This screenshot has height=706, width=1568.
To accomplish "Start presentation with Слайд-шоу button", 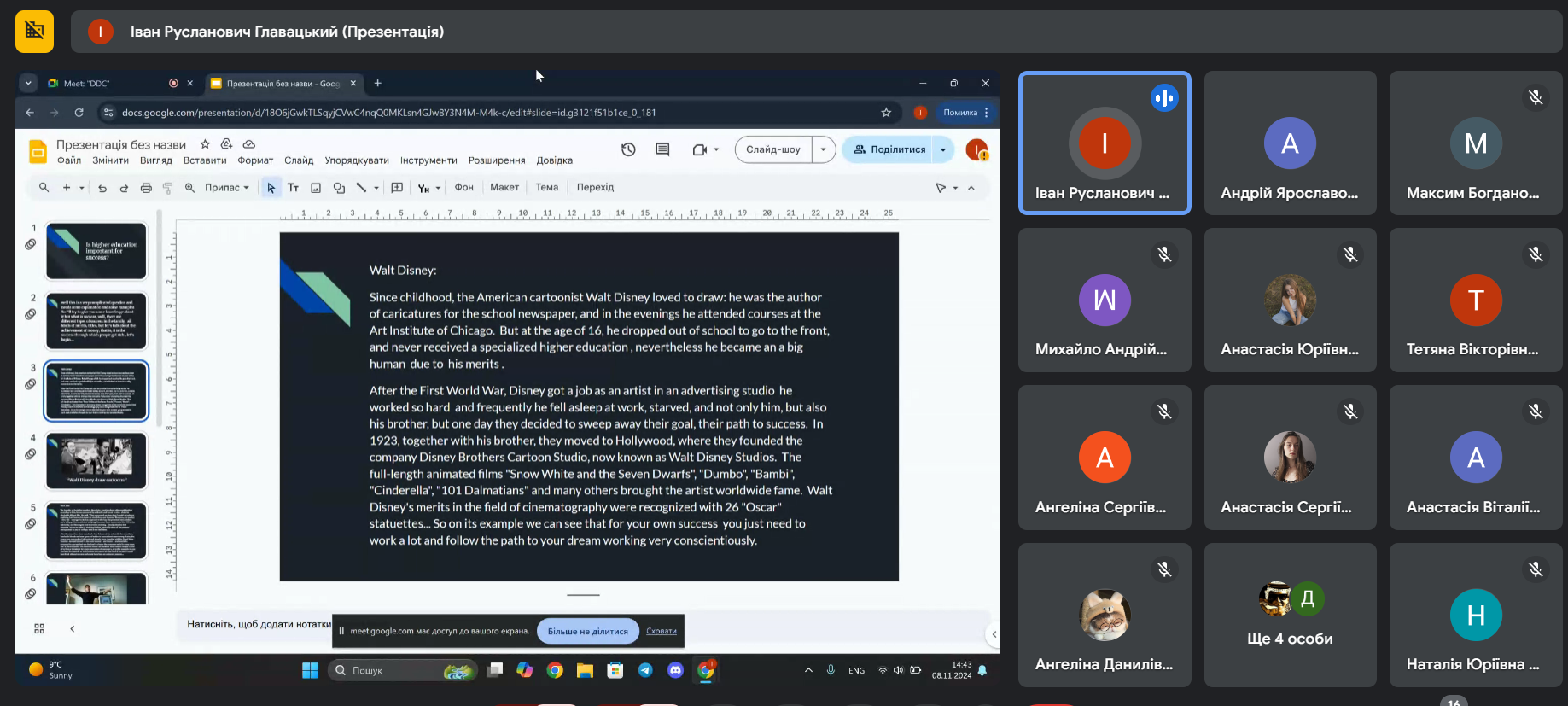I will 773,149.
